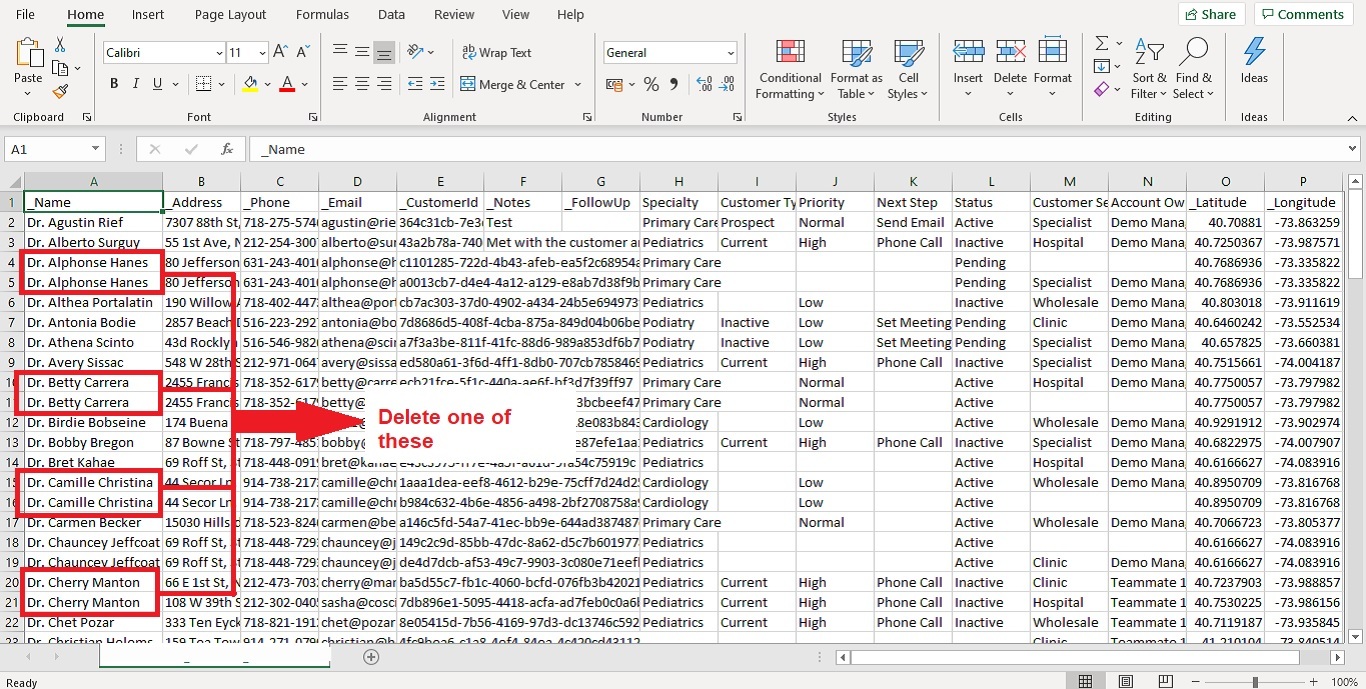
Task: Switch to the Insert tab
Action: point(148,14)
